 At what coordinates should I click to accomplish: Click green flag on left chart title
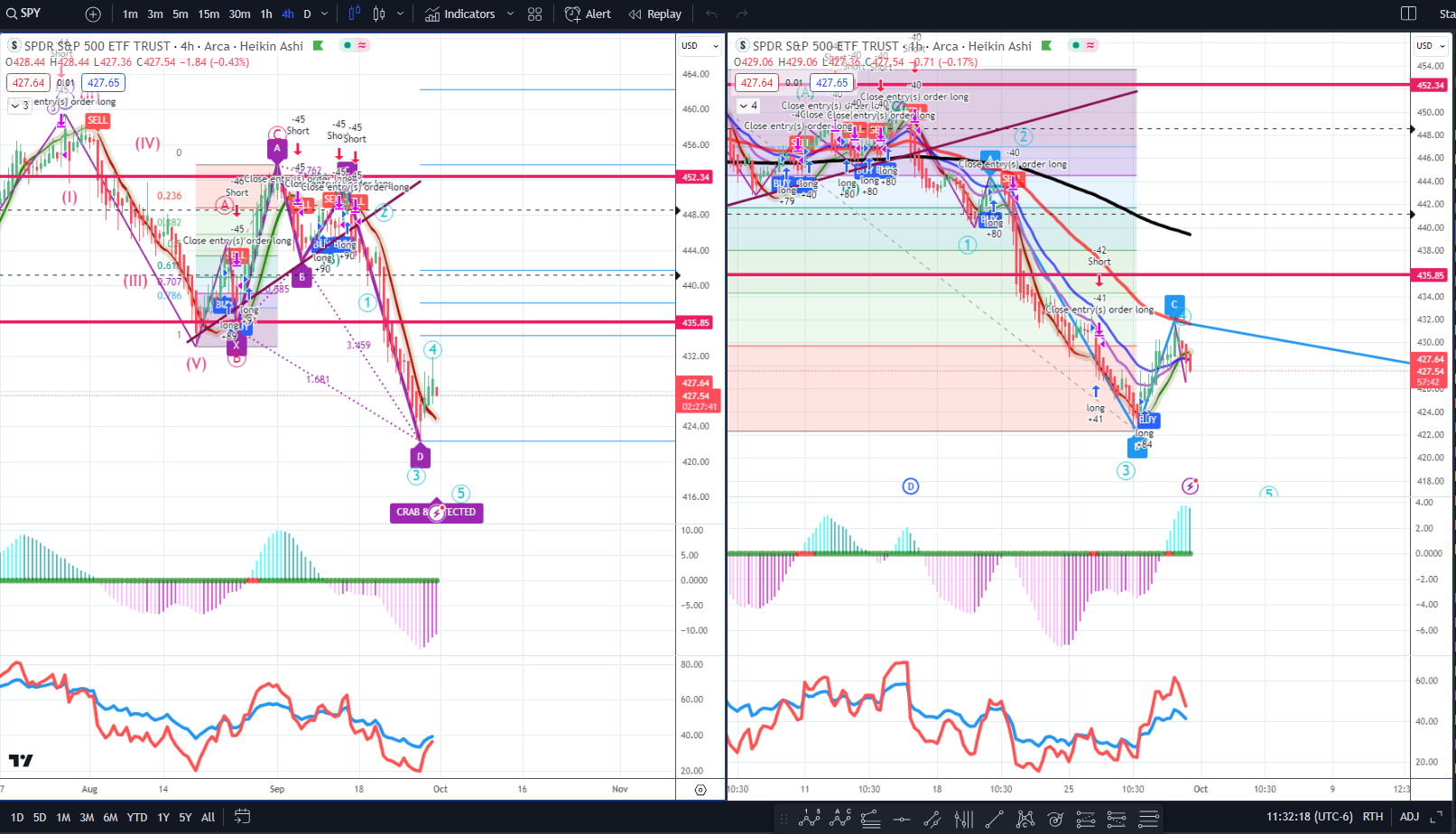click(318, 46)
